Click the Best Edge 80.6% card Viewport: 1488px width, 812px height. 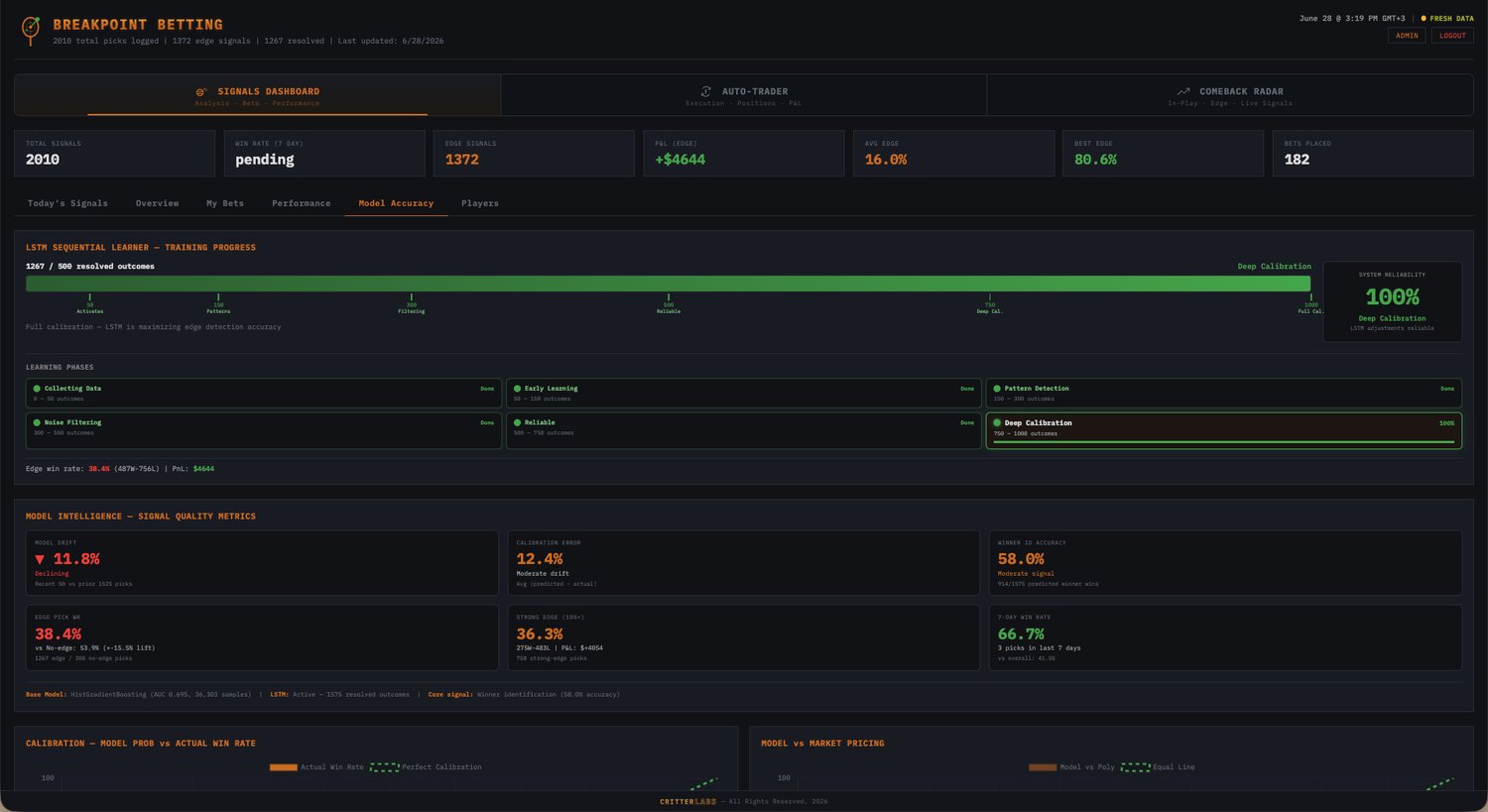(x=1163, y=154)
